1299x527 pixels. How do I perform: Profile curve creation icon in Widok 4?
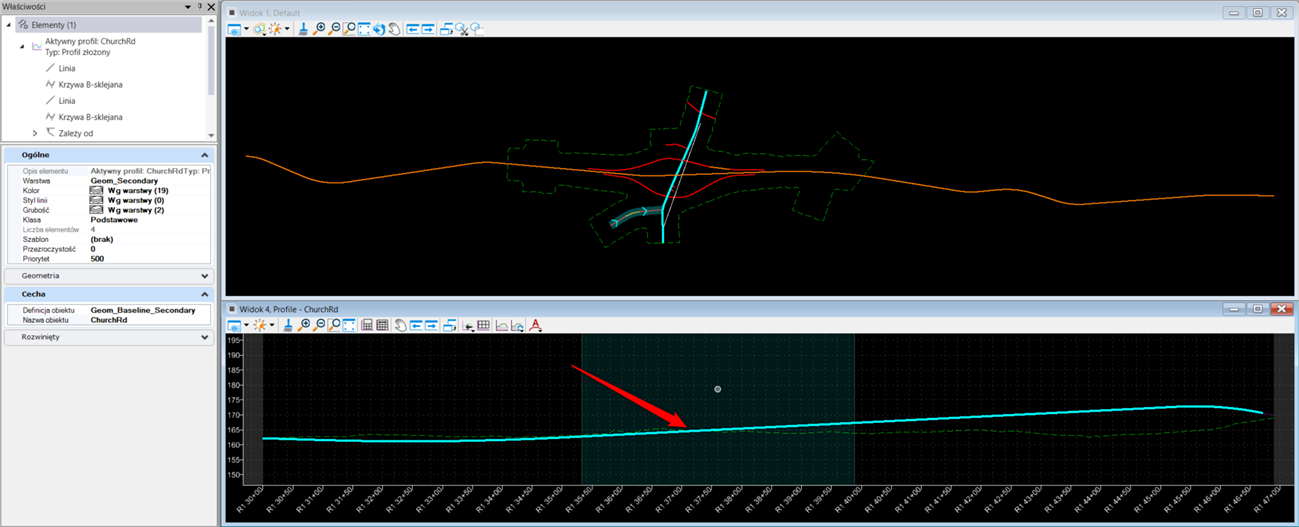[x=502, y=325]
